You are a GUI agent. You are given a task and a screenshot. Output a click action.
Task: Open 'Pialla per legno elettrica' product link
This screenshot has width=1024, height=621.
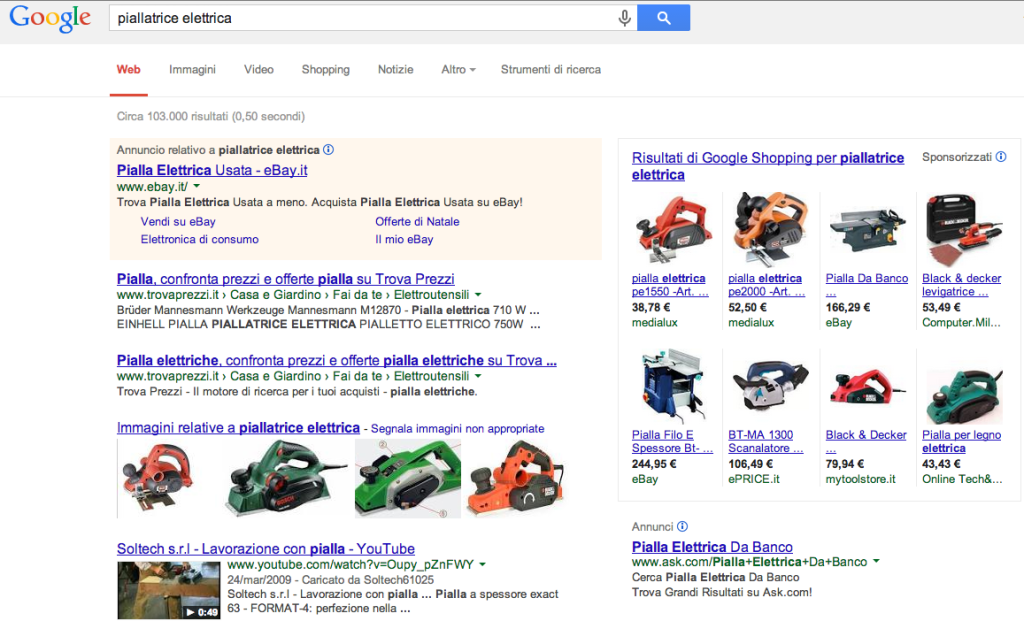[961, 441]
